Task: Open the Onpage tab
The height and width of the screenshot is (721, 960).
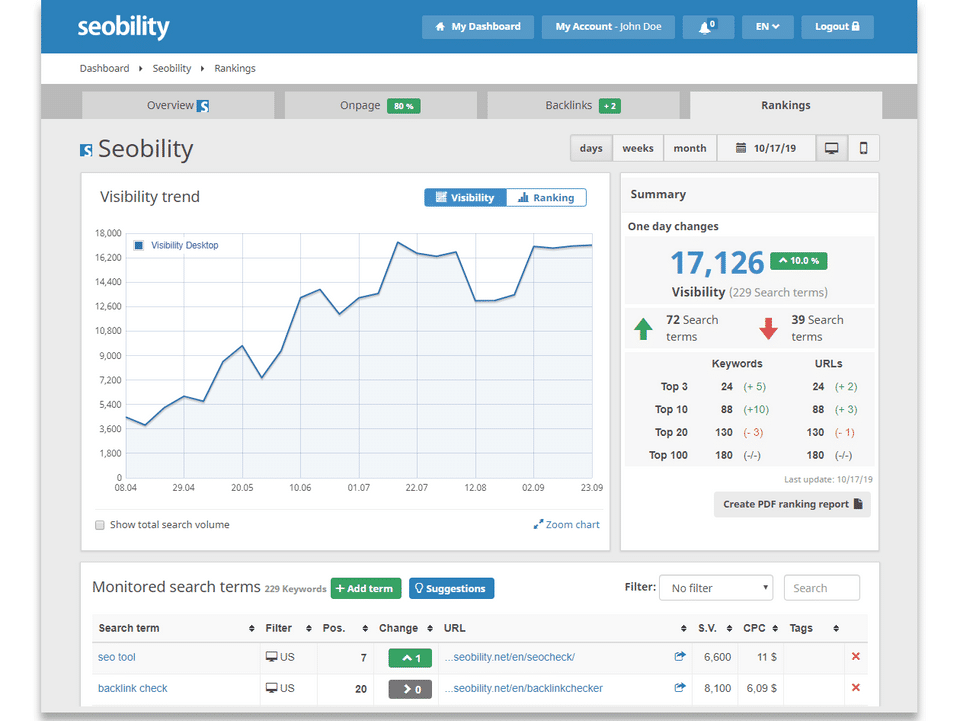Action: tap(381, 105)
